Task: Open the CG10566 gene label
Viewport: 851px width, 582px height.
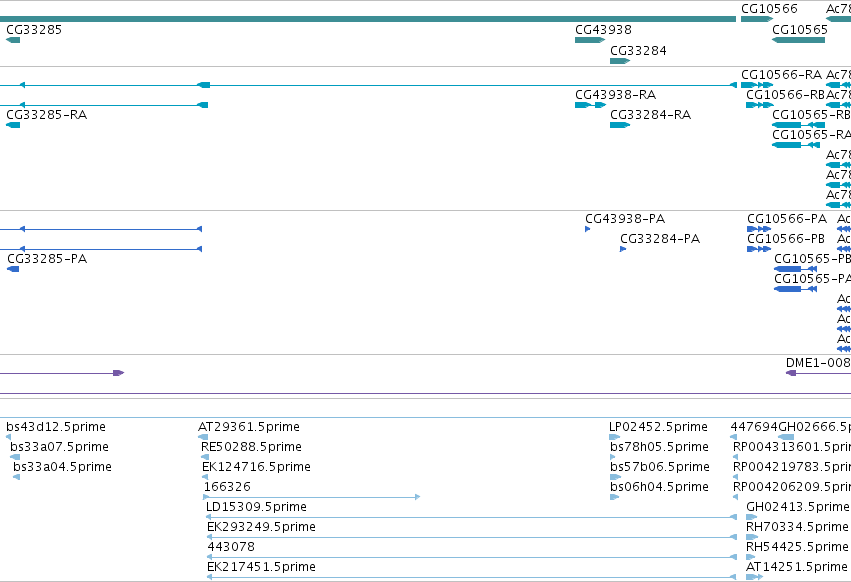Action: pyautogui.click(x=770, y=9)
